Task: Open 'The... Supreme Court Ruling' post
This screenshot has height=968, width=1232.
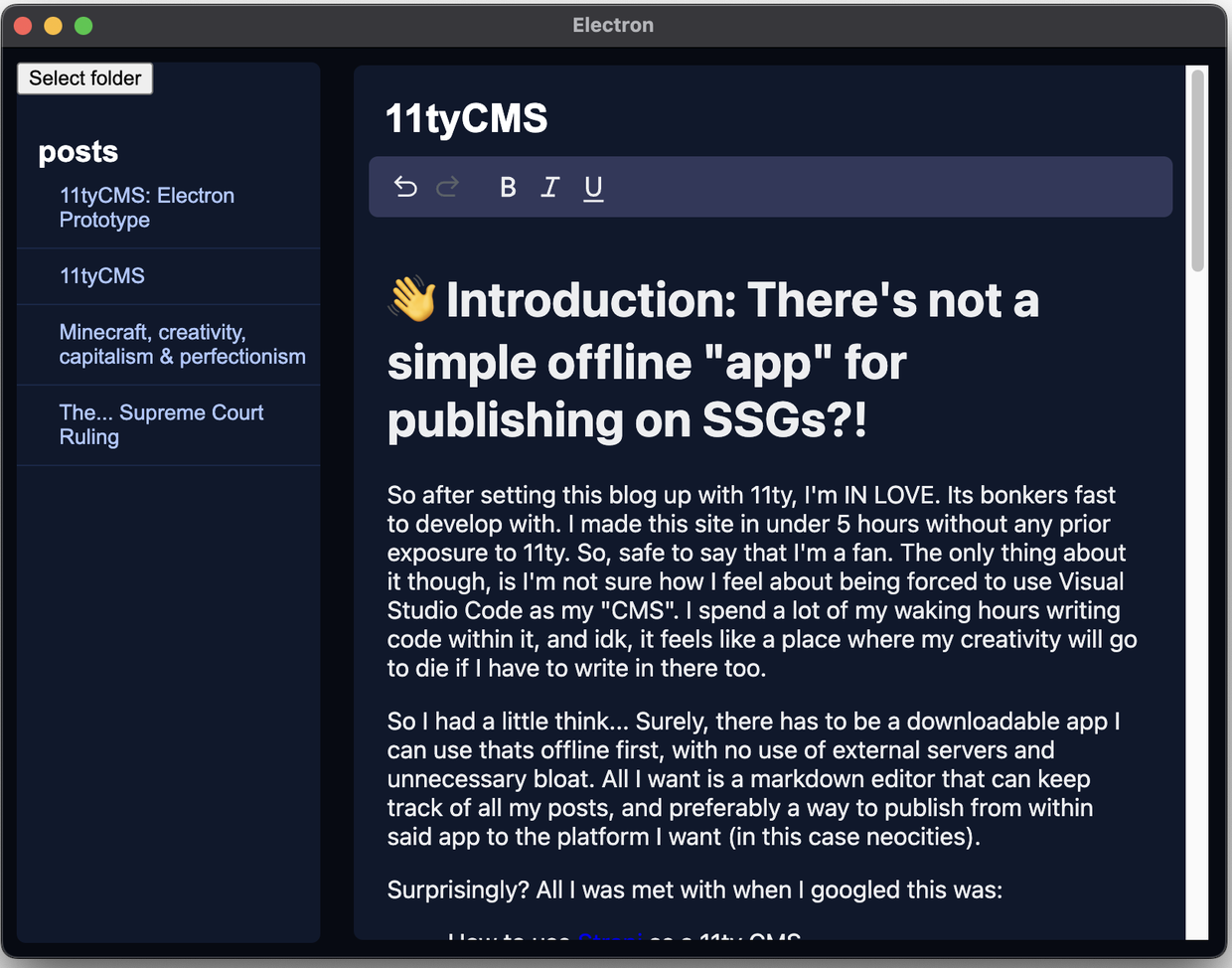Action: tap(169, 425)
